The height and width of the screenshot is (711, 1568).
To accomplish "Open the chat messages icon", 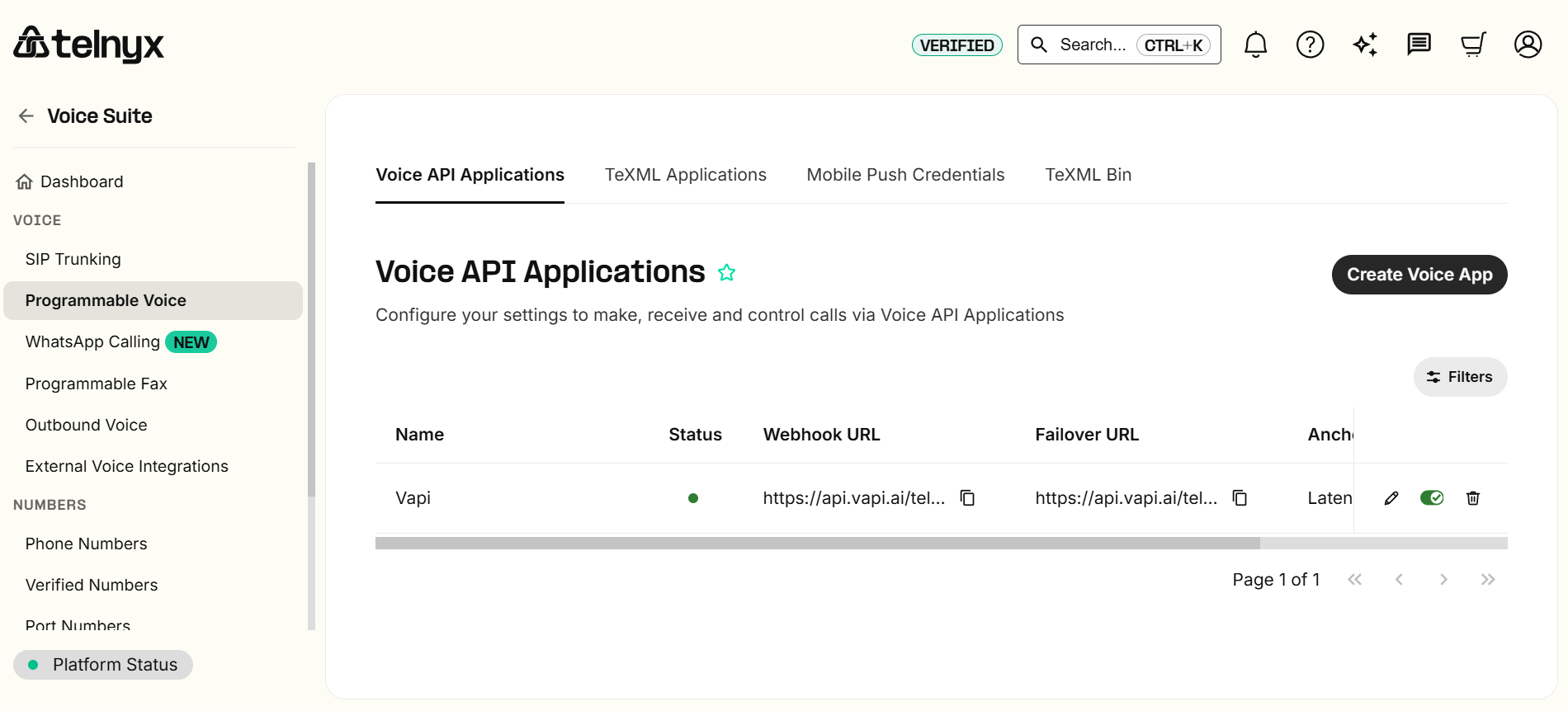I will point(1419,45).
